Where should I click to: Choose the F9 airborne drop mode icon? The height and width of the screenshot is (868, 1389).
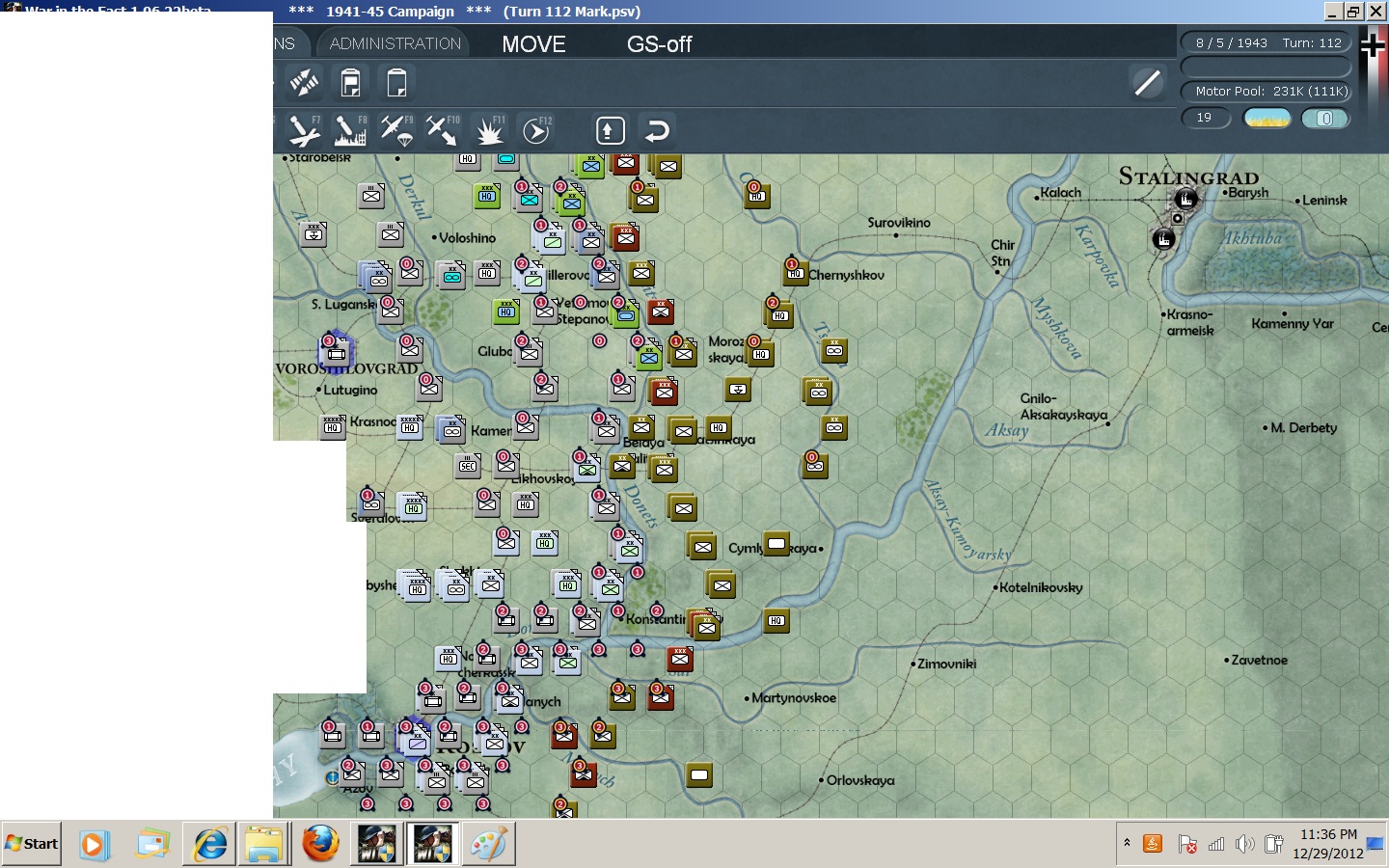(396, 130)
